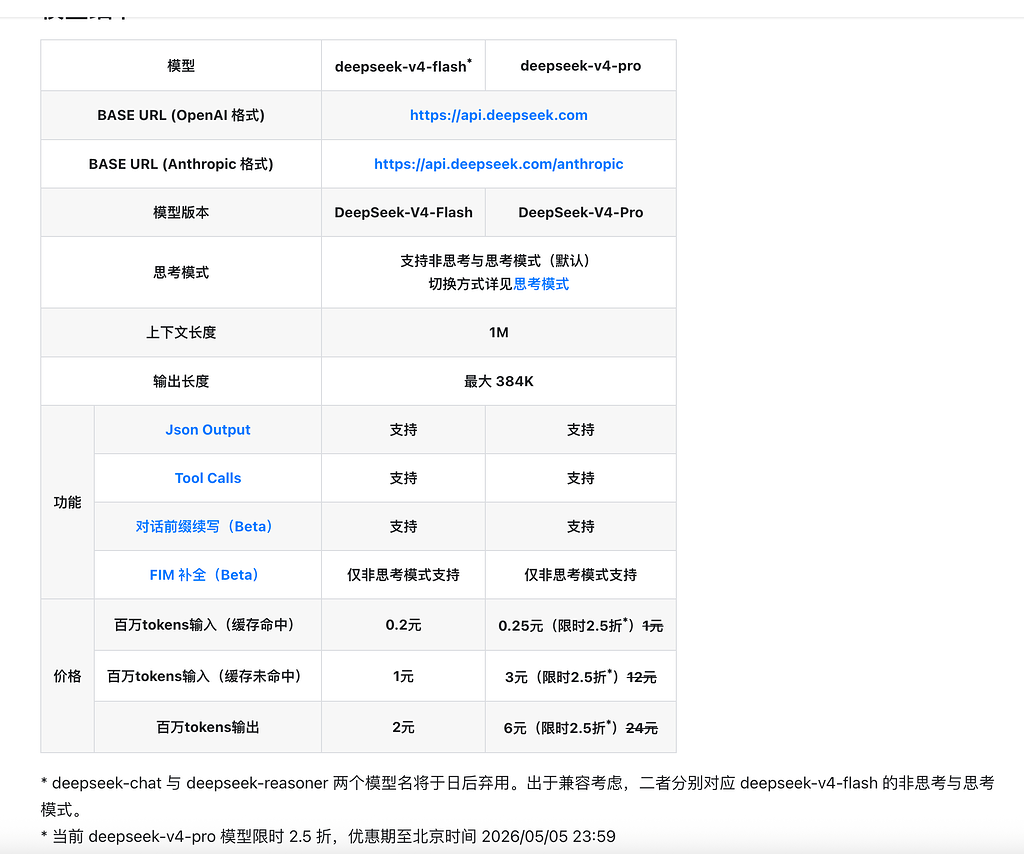Open the 思考模式 link in 切换方式详见

point(541,284)
